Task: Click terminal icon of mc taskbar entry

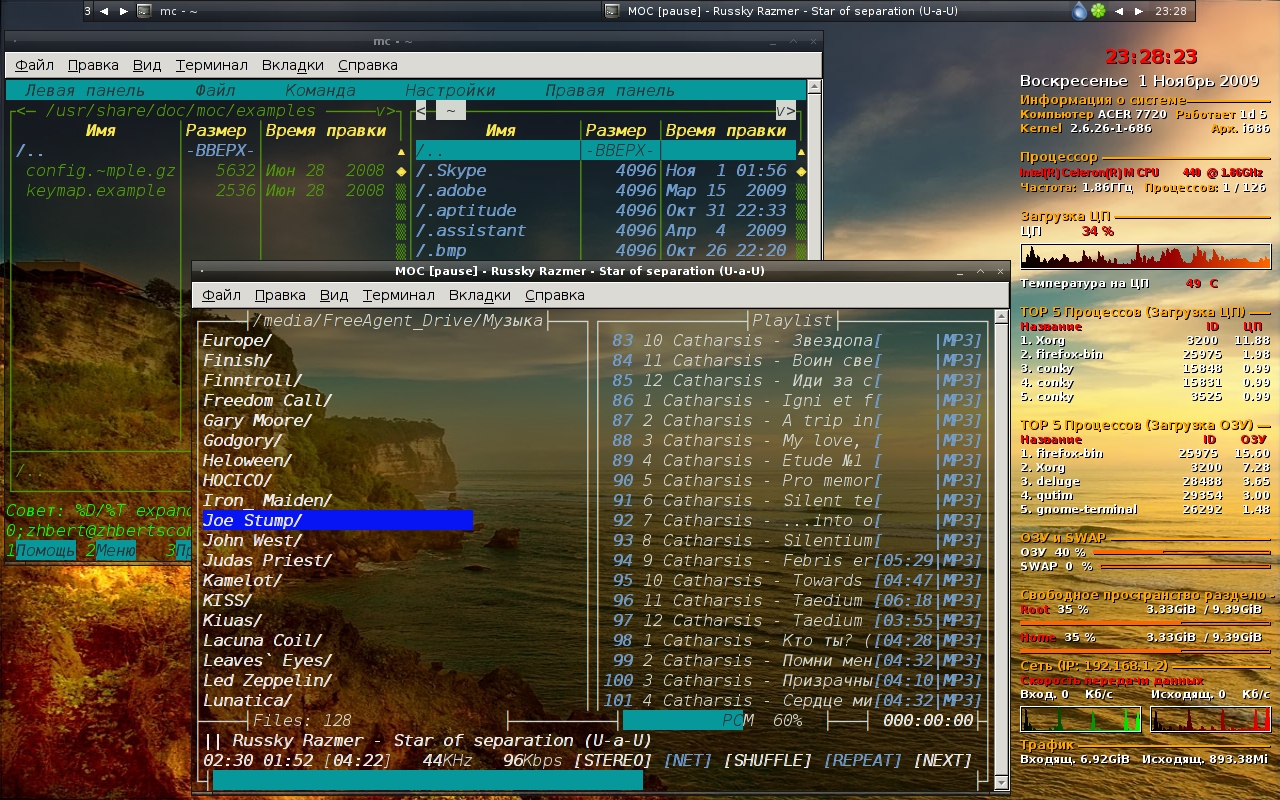Action: (x=144, y=11)
